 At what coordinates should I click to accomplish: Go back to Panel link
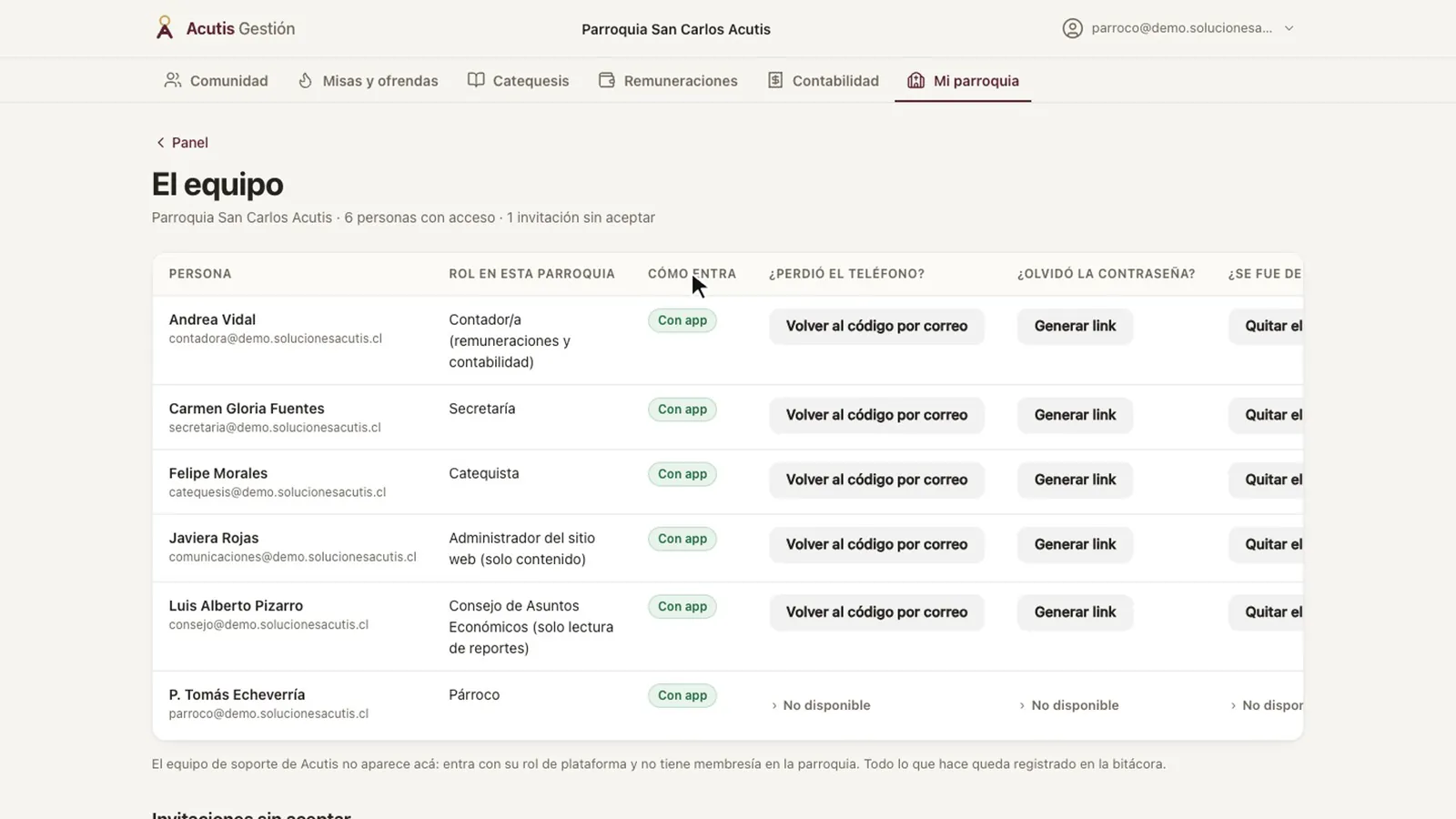(x=182, y=143)
